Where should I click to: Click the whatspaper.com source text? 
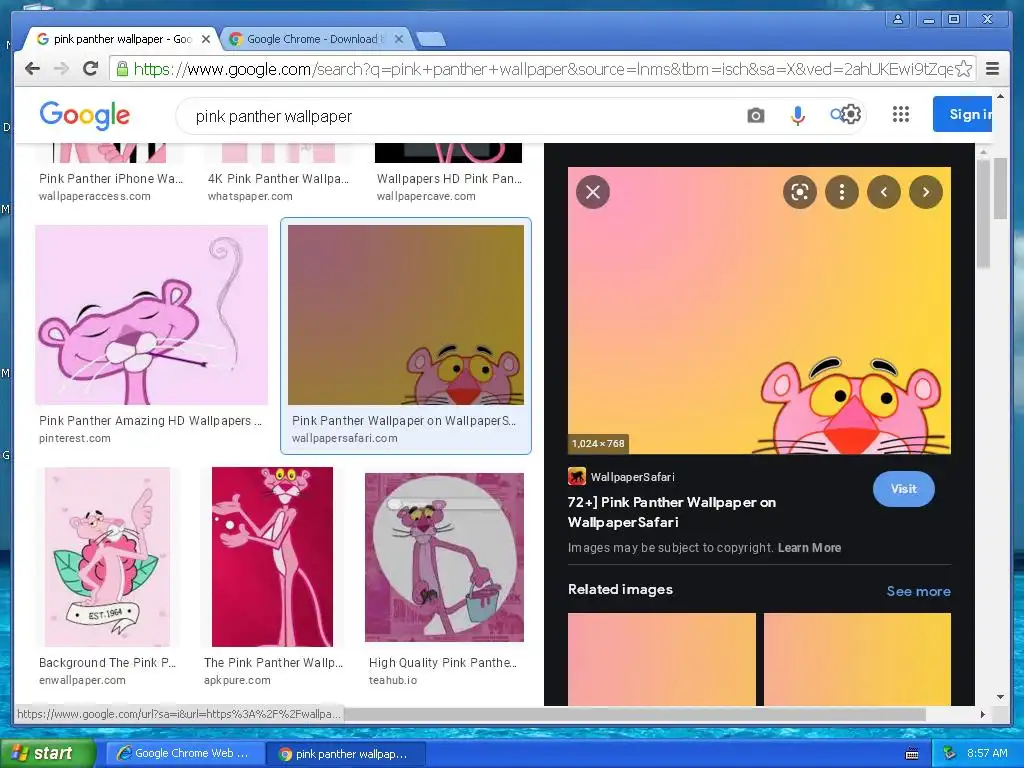click(x=250, y=196)
